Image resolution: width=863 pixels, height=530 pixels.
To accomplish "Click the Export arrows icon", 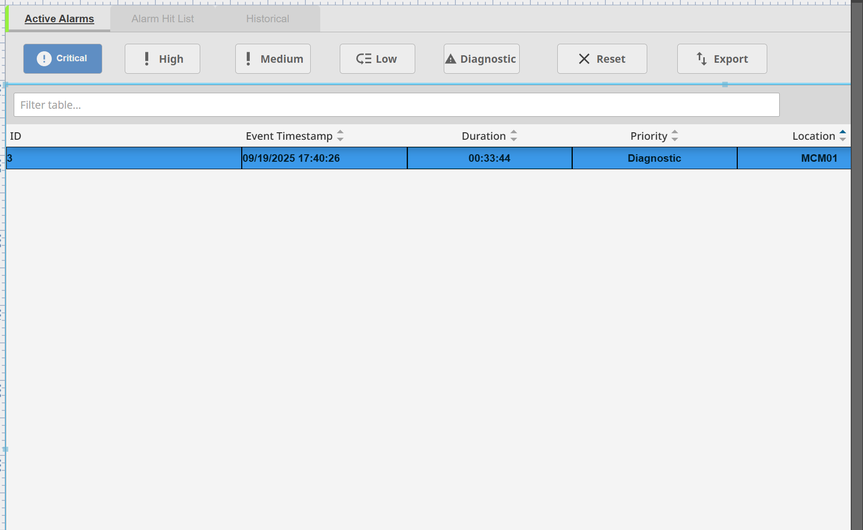I will [702, 59].
